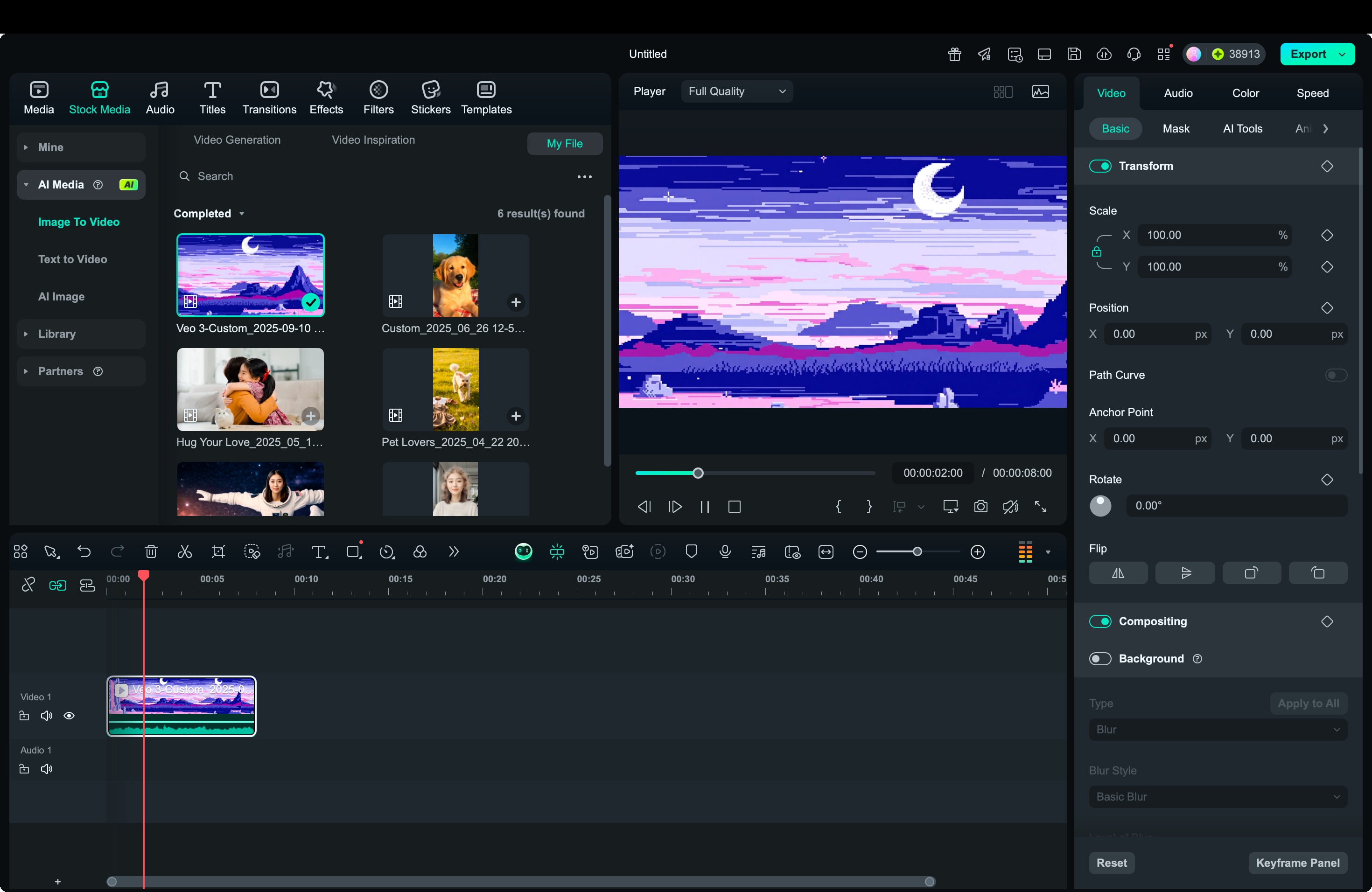The width and height of the screenshot is (1372, 892).
Task: Click the Mark In curly brace
Action: pyautogui.click(x=839, y=507)
